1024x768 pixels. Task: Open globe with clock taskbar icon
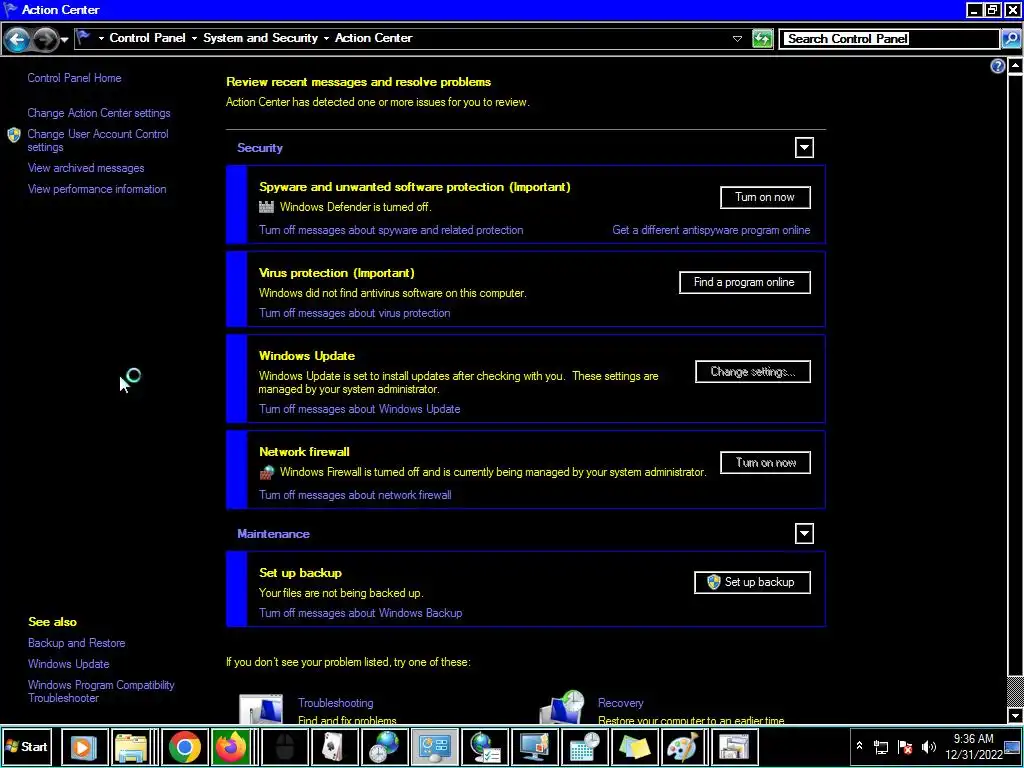pos(383,747)
